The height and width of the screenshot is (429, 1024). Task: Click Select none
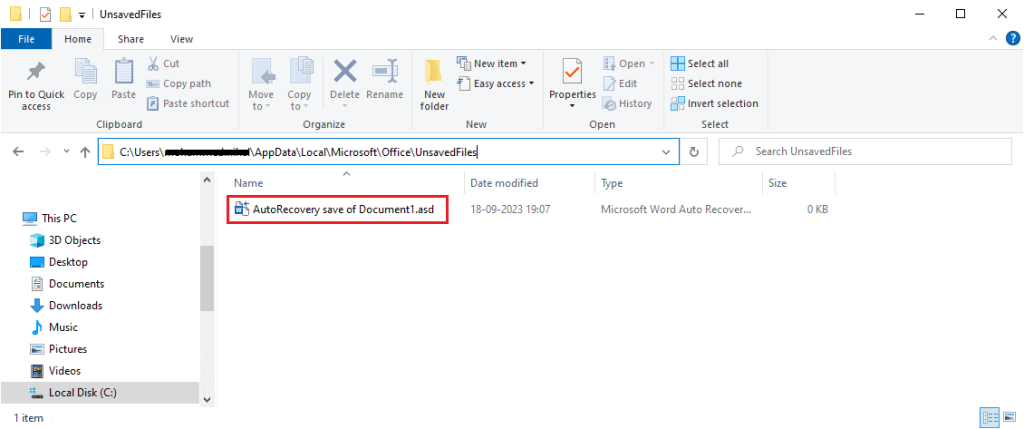tap(707, 84)
